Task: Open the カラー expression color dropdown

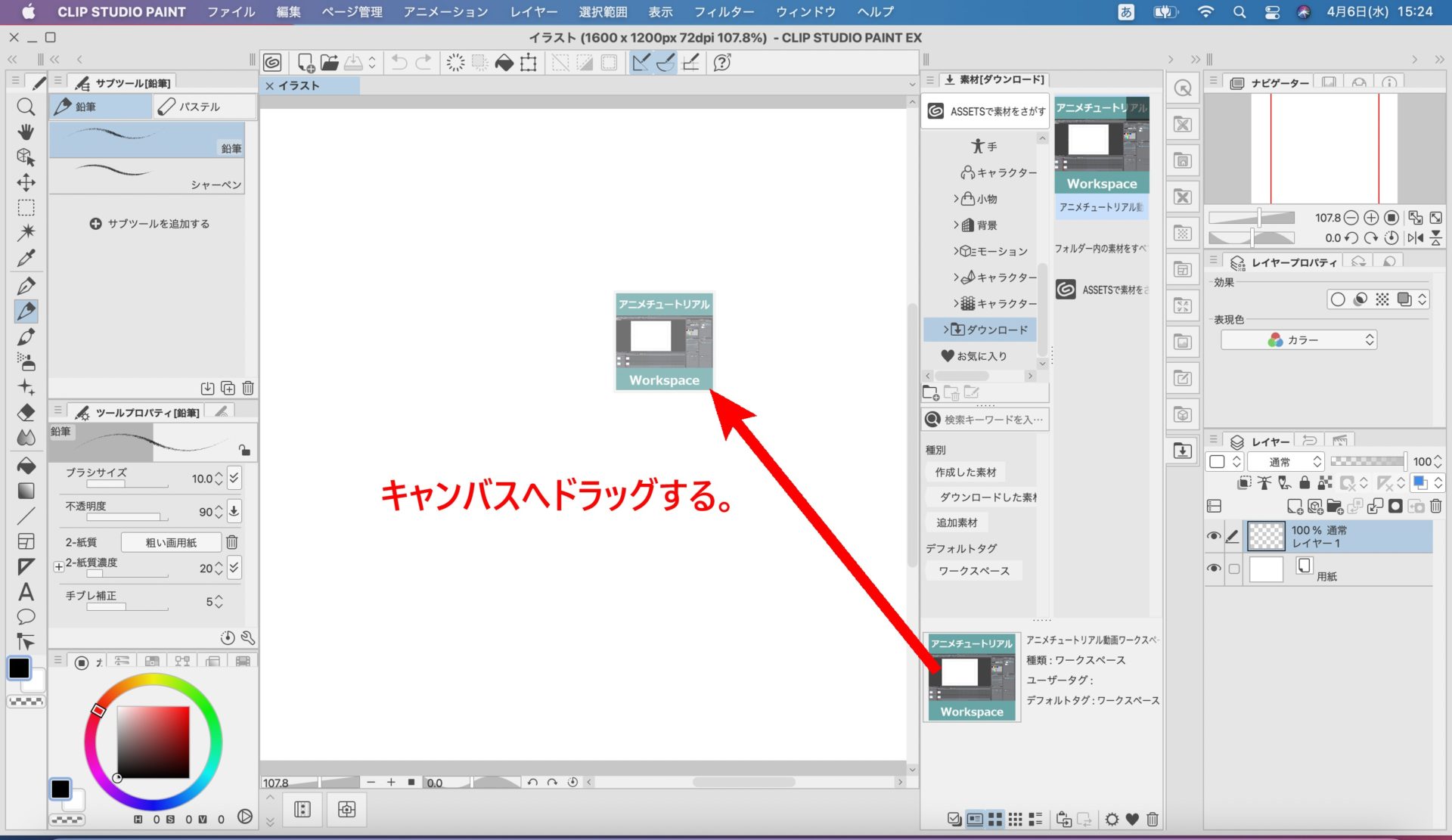Action: point(1298,340)
